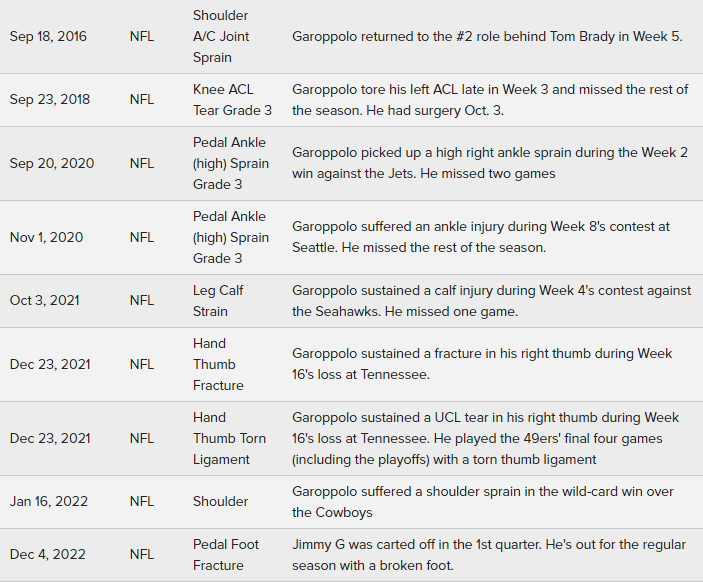
Task: Click the Sep 20, 2020 date cell
Action: pyautogui.click(x=51, y=163)
